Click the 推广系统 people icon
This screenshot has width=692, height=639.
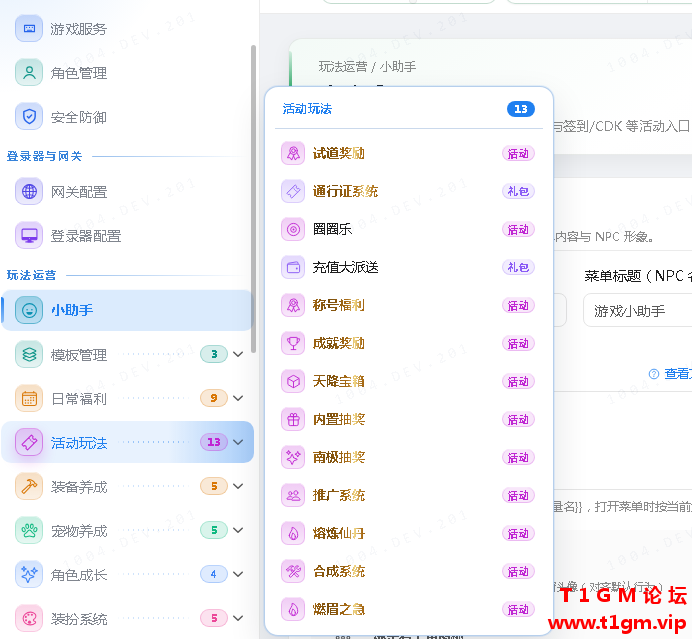(x=293, y=496)
